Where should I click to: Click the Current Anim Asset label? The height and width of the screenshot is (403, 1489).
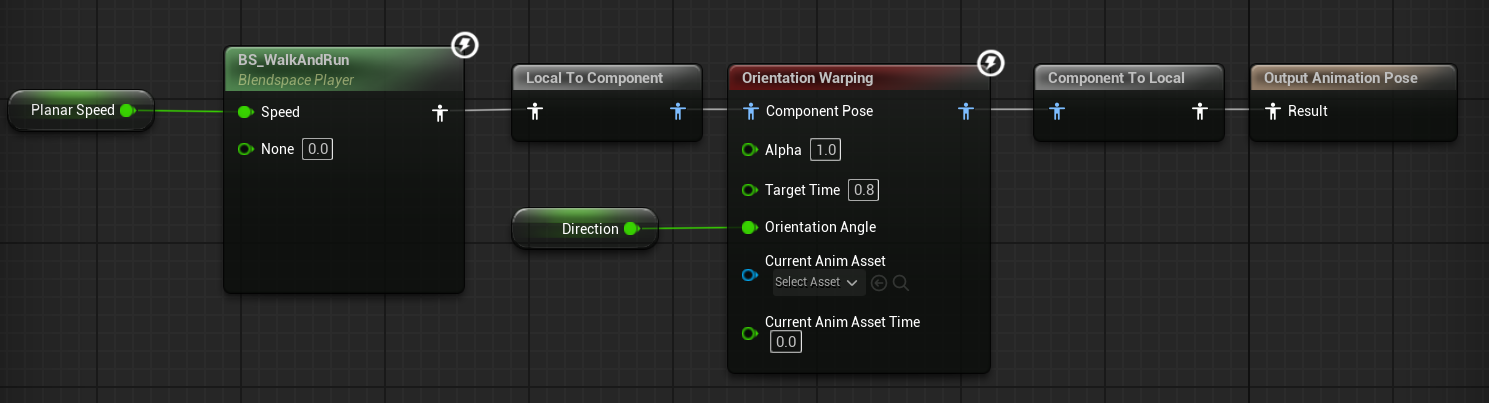tap(825, 261)
